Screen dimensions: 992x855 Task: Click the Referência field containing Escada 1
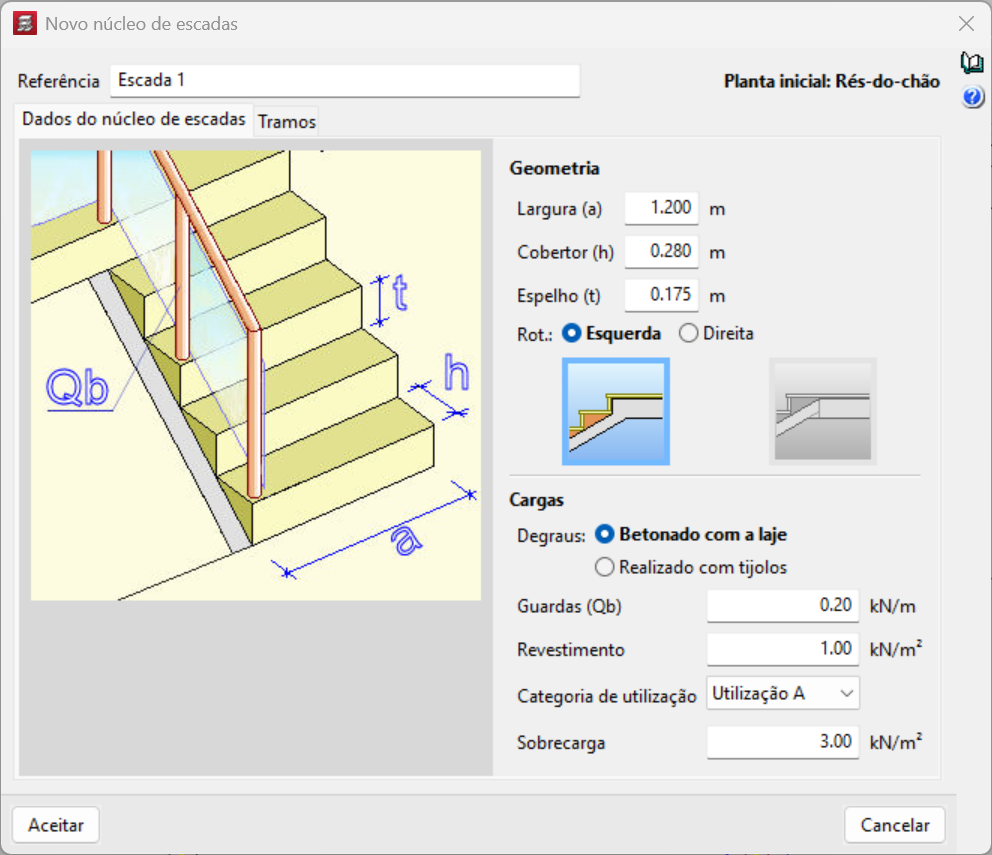(345, 80)
